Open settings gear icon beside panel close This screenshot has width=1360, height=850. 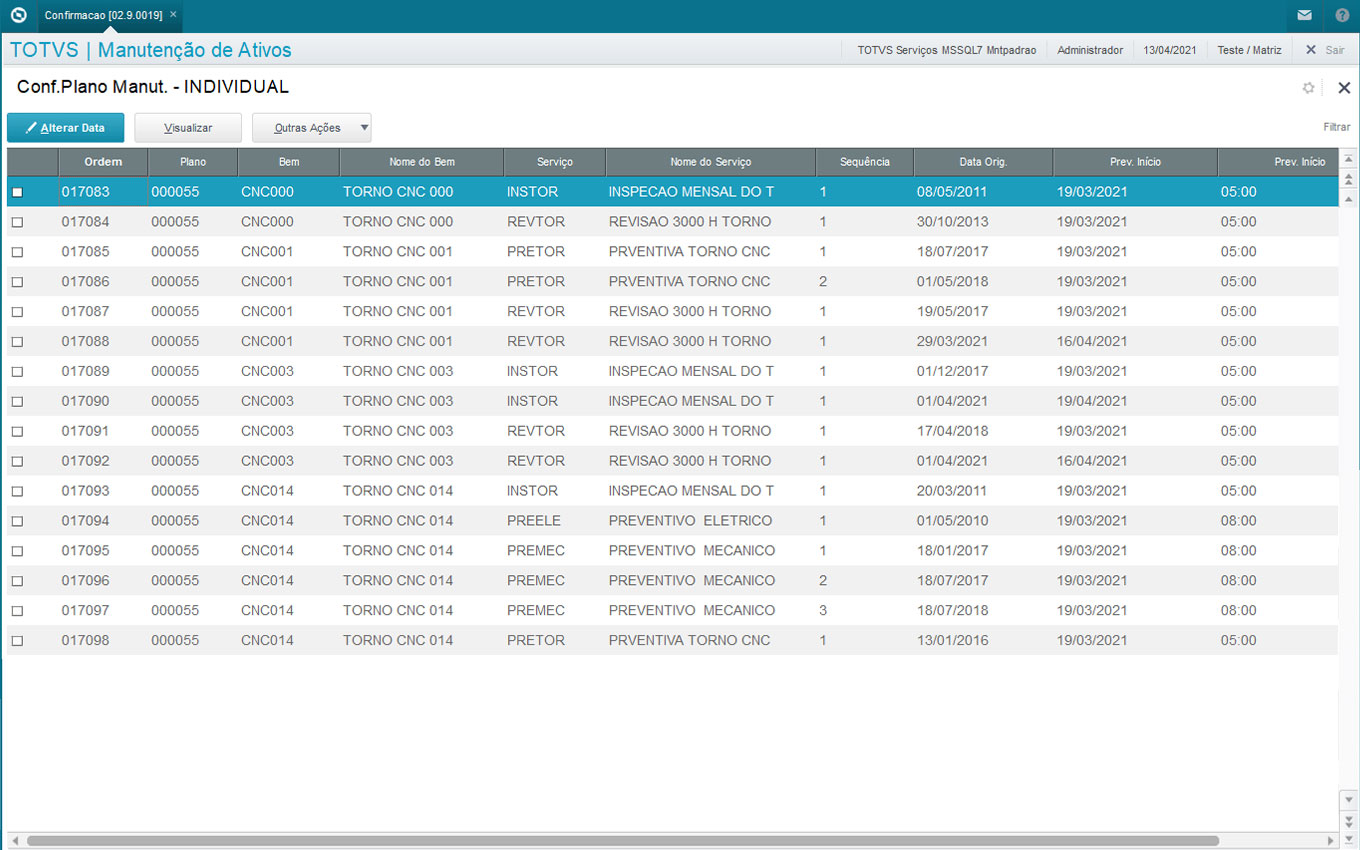1308,88
